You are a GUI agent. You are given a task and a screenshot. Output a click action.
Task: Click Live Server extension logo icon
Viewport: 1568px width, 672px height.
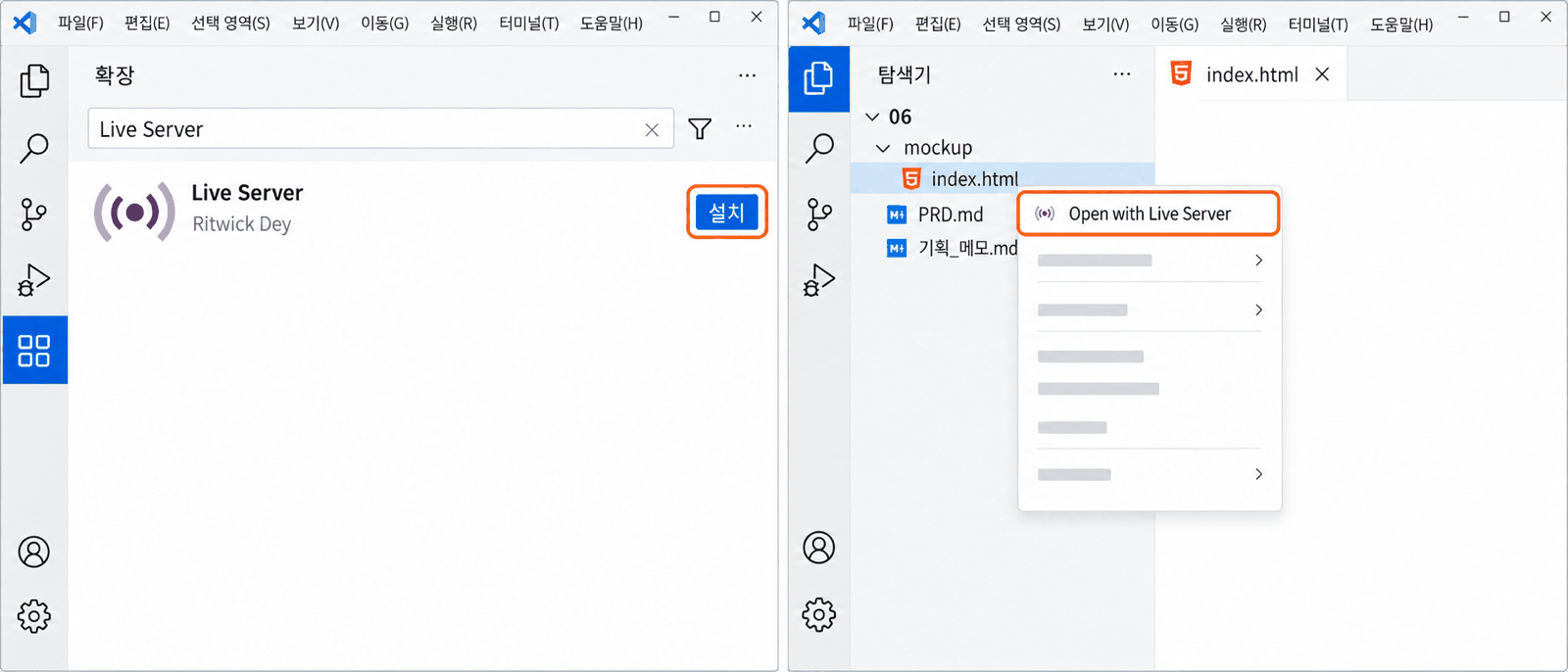(134, 212)
